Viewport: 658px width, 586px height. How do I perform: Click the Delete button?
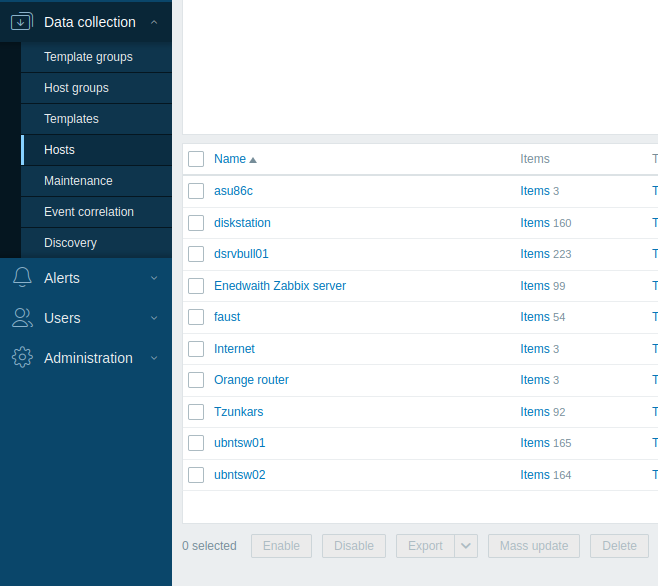pos(619,546)
